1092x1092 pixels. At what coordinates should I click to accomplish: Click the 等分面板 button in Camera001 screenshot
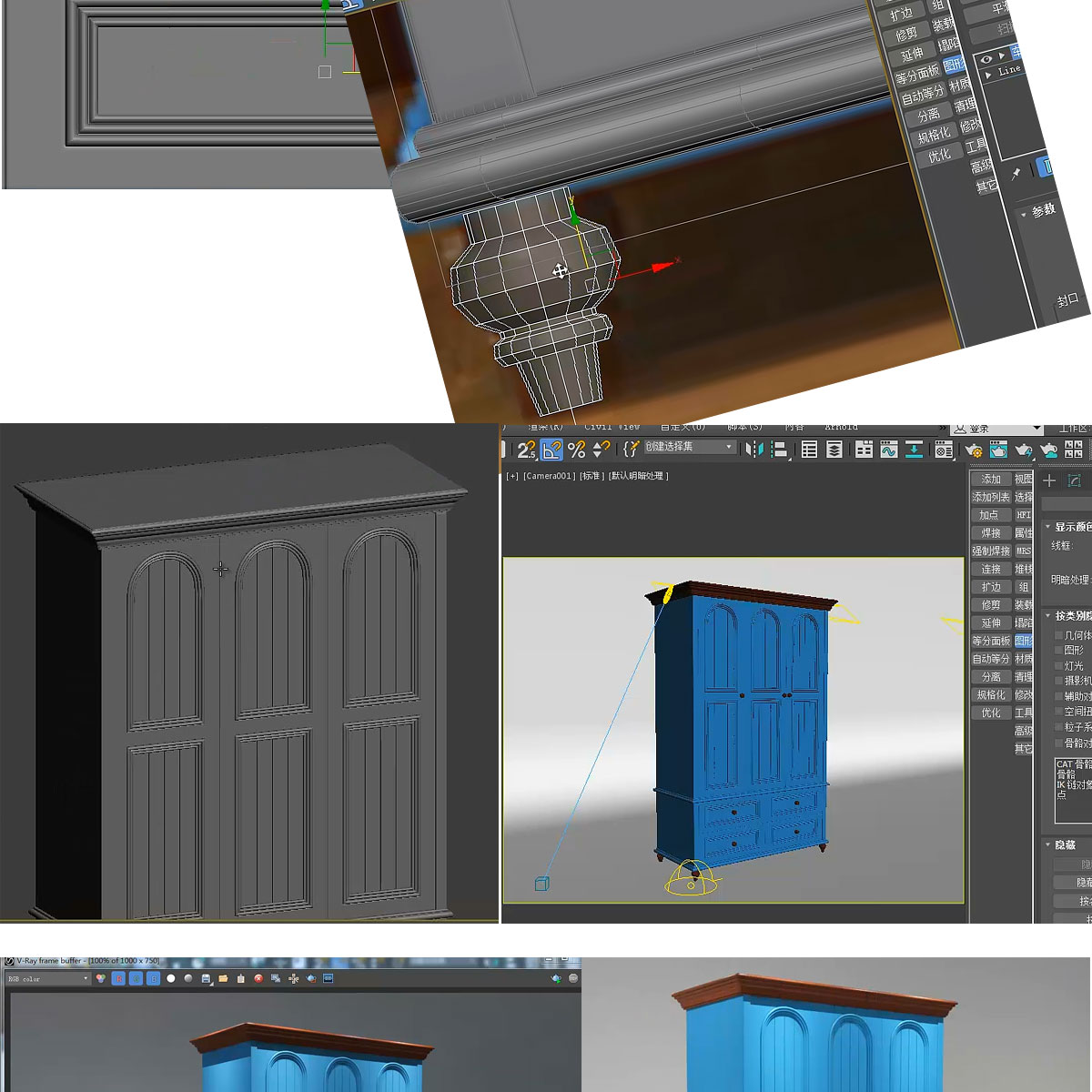point(991,641)
